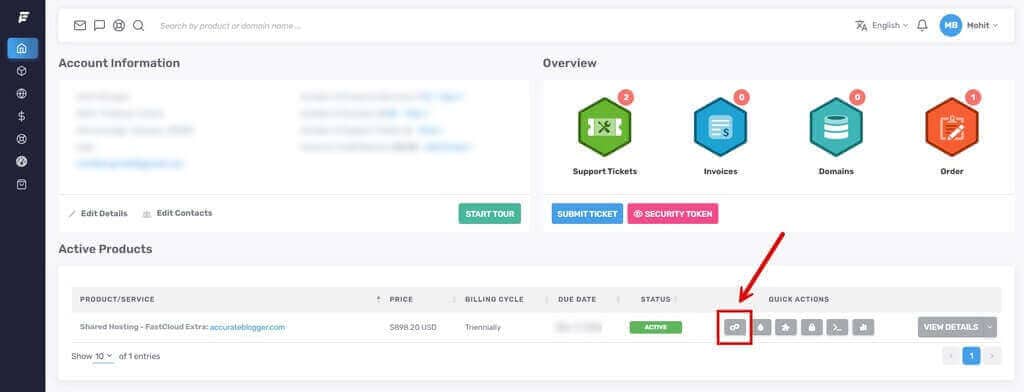Click the MB user avatar

coord(950,25)
